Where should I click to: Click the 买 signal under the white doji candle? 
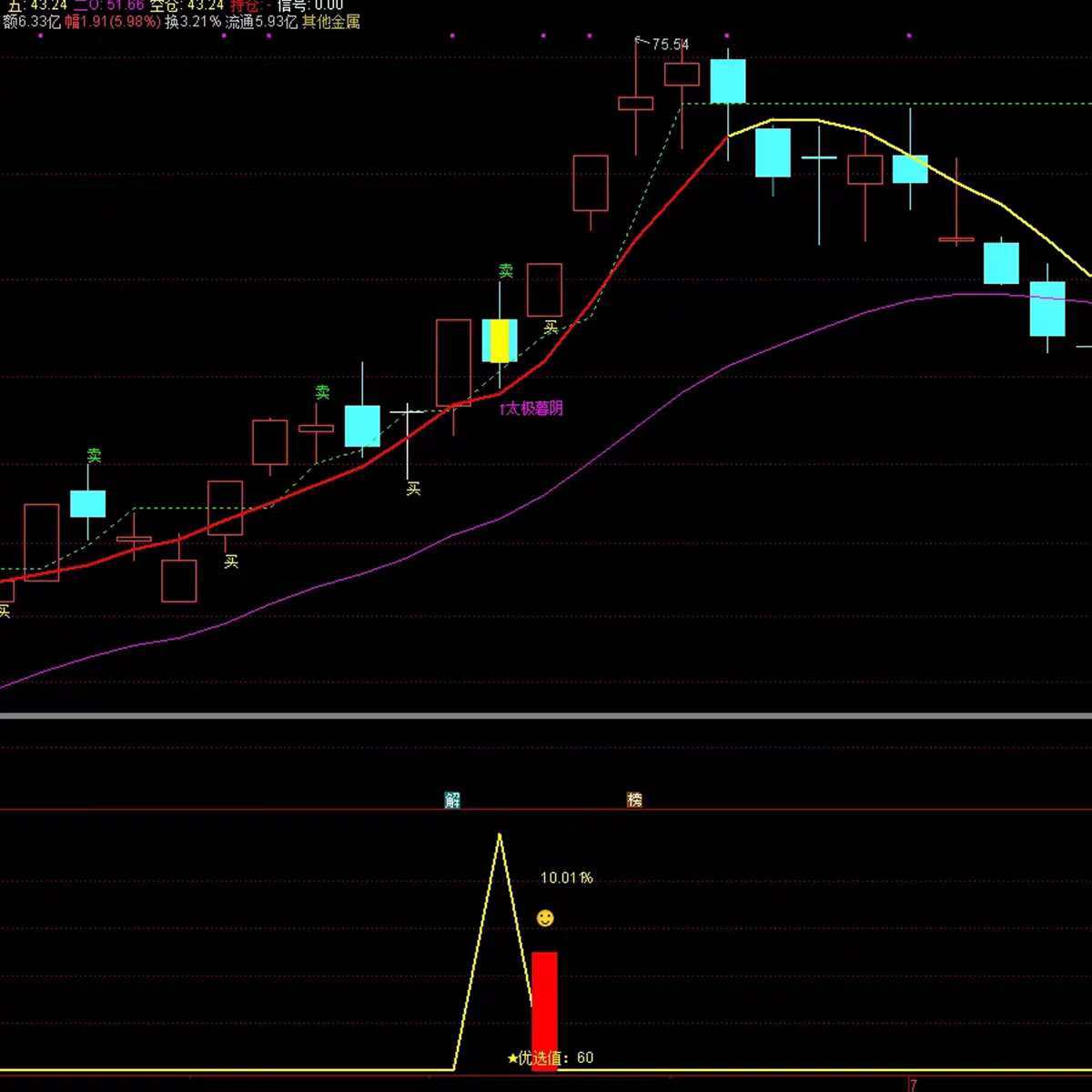[x=413, y=489]
